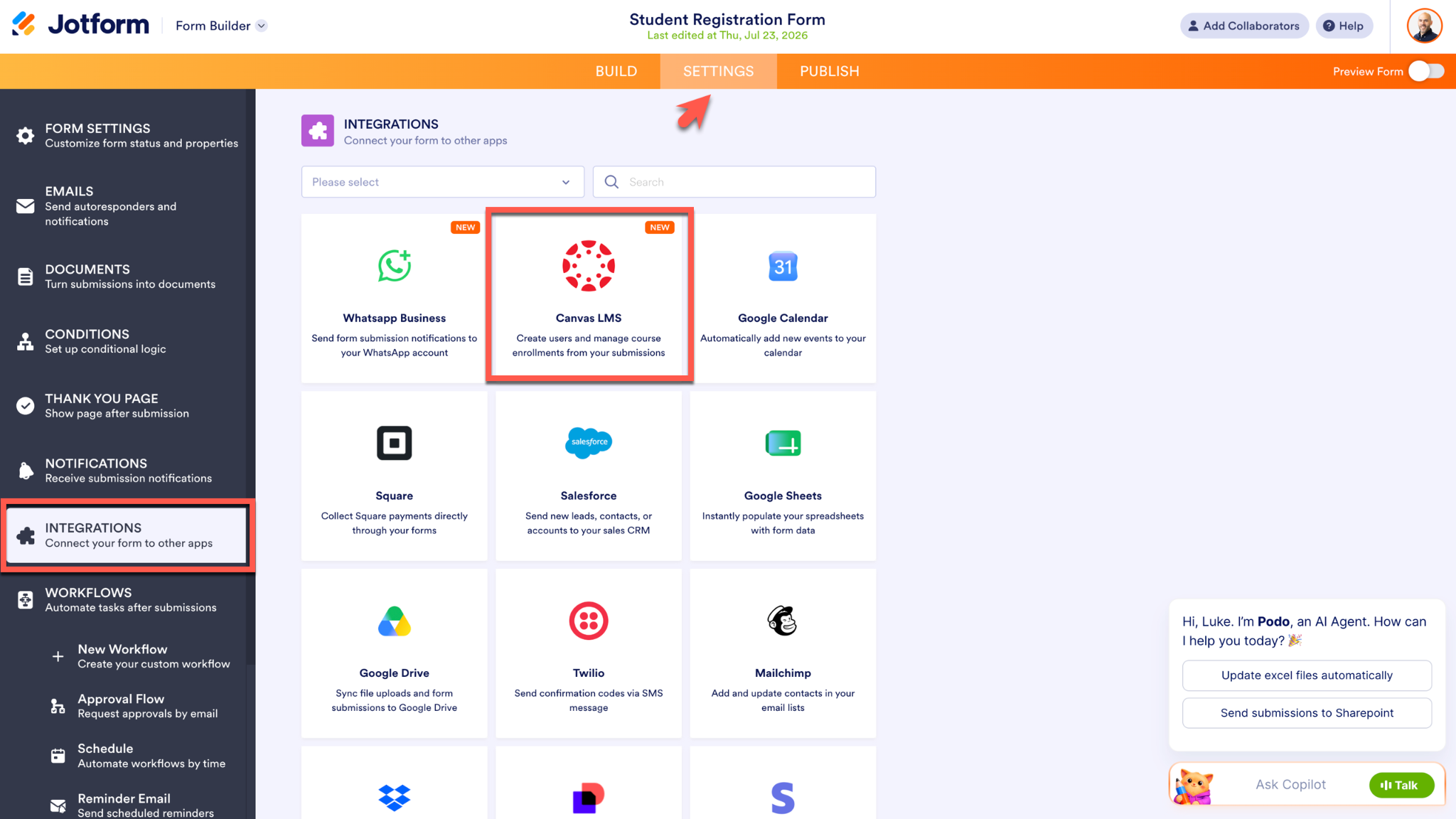1456x819 pixels.
Task: Select the Twilio logo icon
Action: pos(589,621)
